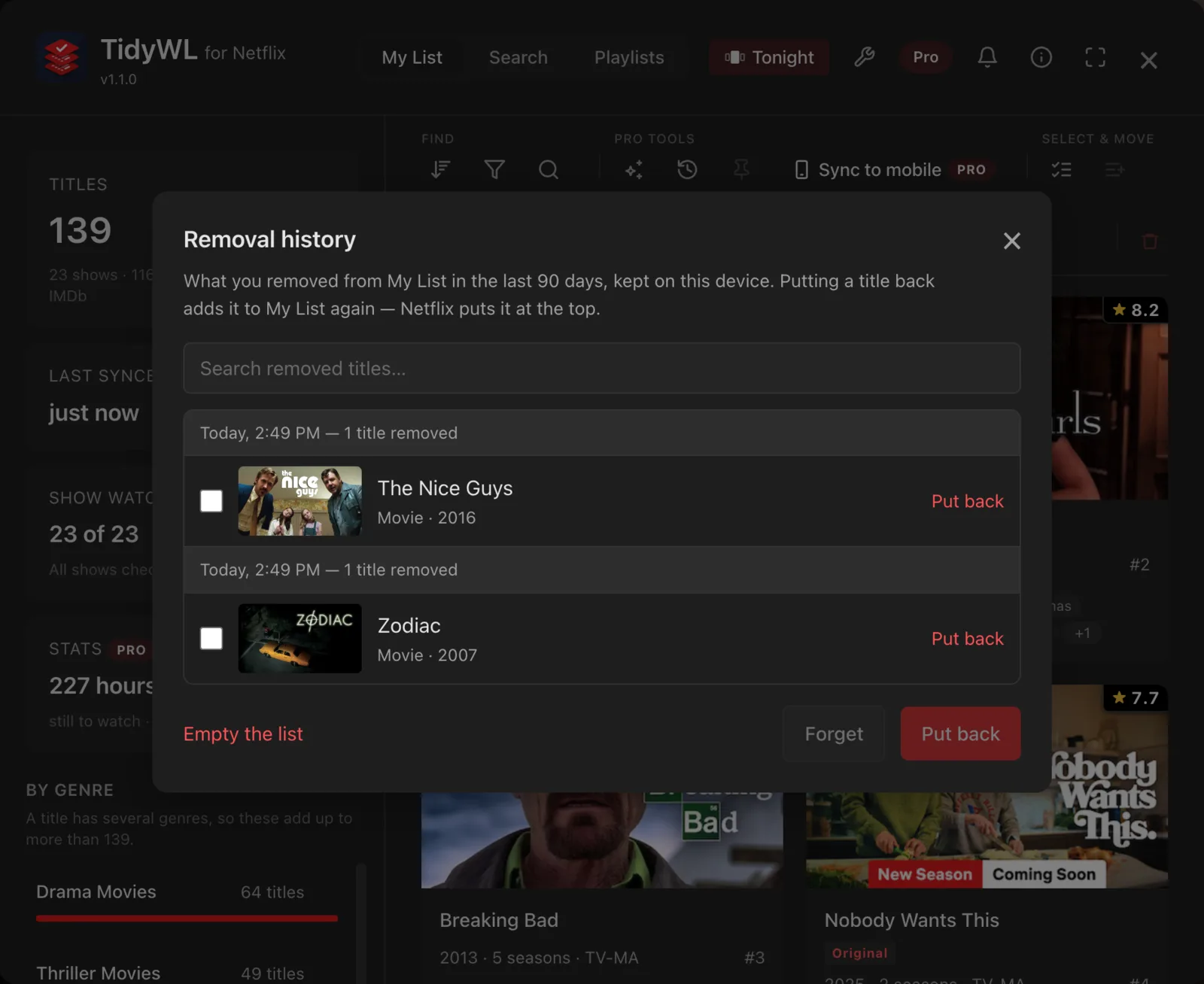Viewport: 1204px width, 984px height.
Task: Click the red Put back button
Action: (x=960, y=733)
